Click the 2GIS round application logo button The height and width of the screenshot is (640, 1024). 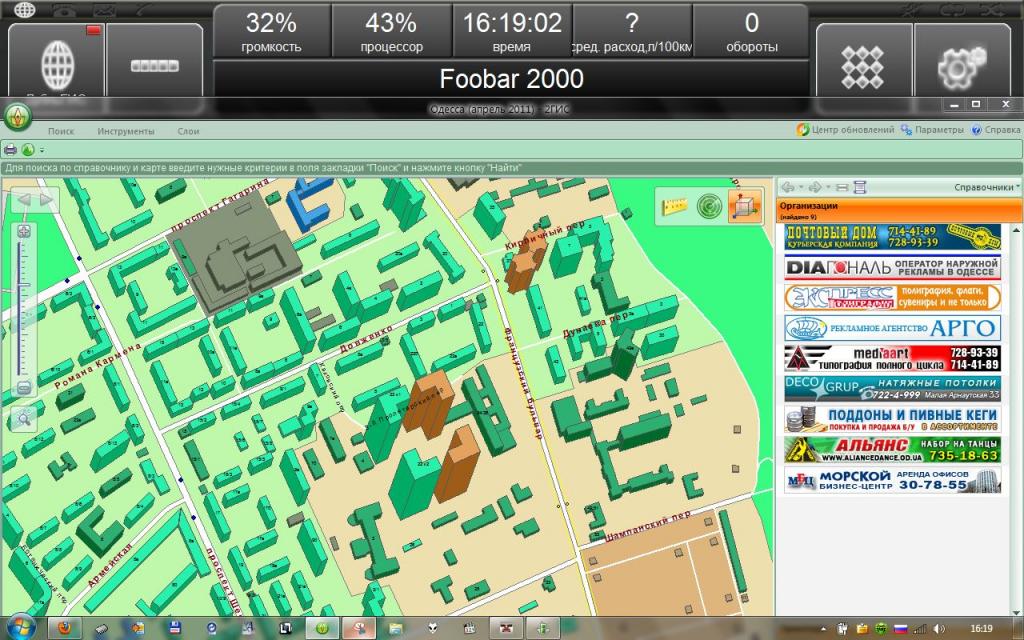[17, 115]
